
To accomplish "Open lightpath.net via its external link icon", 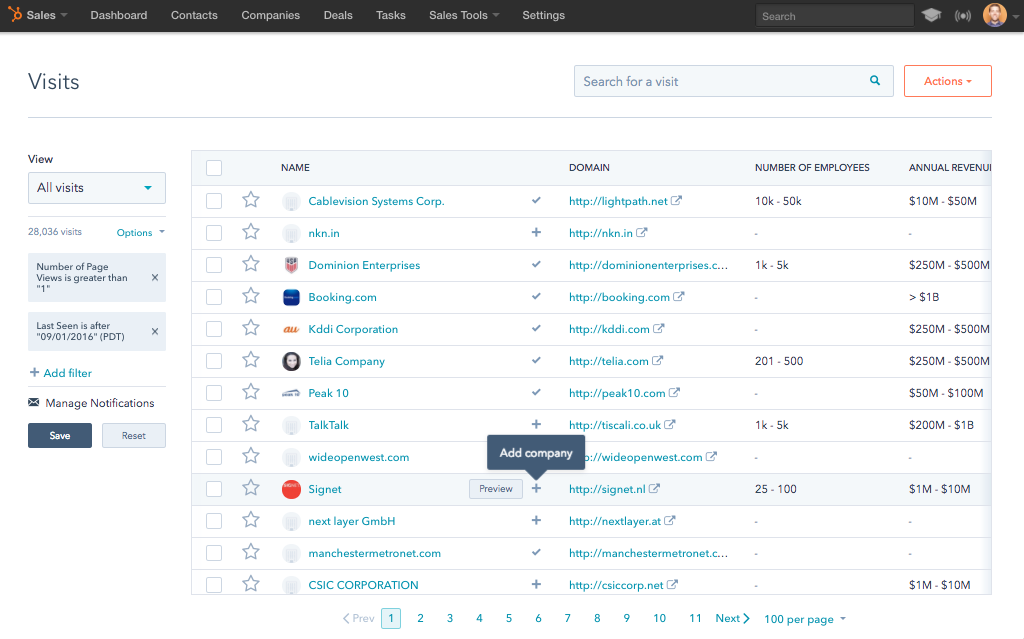I will (679, 200).
